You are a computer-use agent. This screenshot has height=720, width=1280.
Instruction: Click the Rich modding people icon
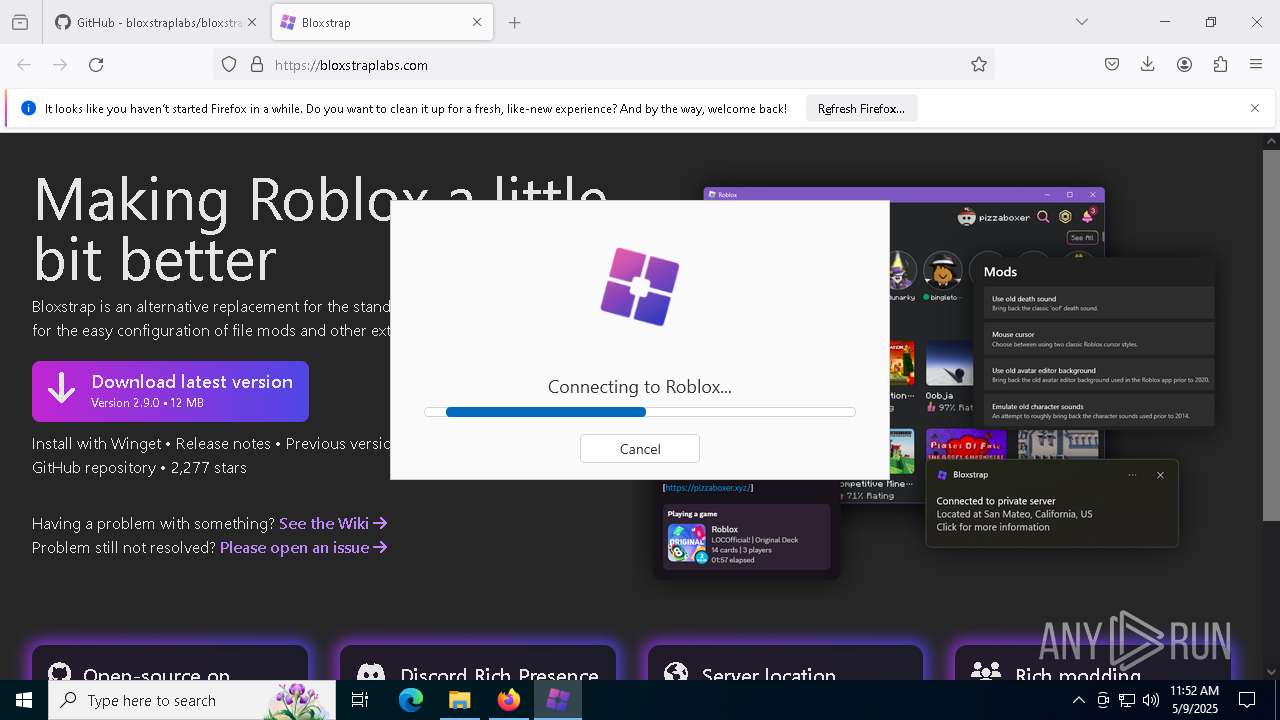986,673
